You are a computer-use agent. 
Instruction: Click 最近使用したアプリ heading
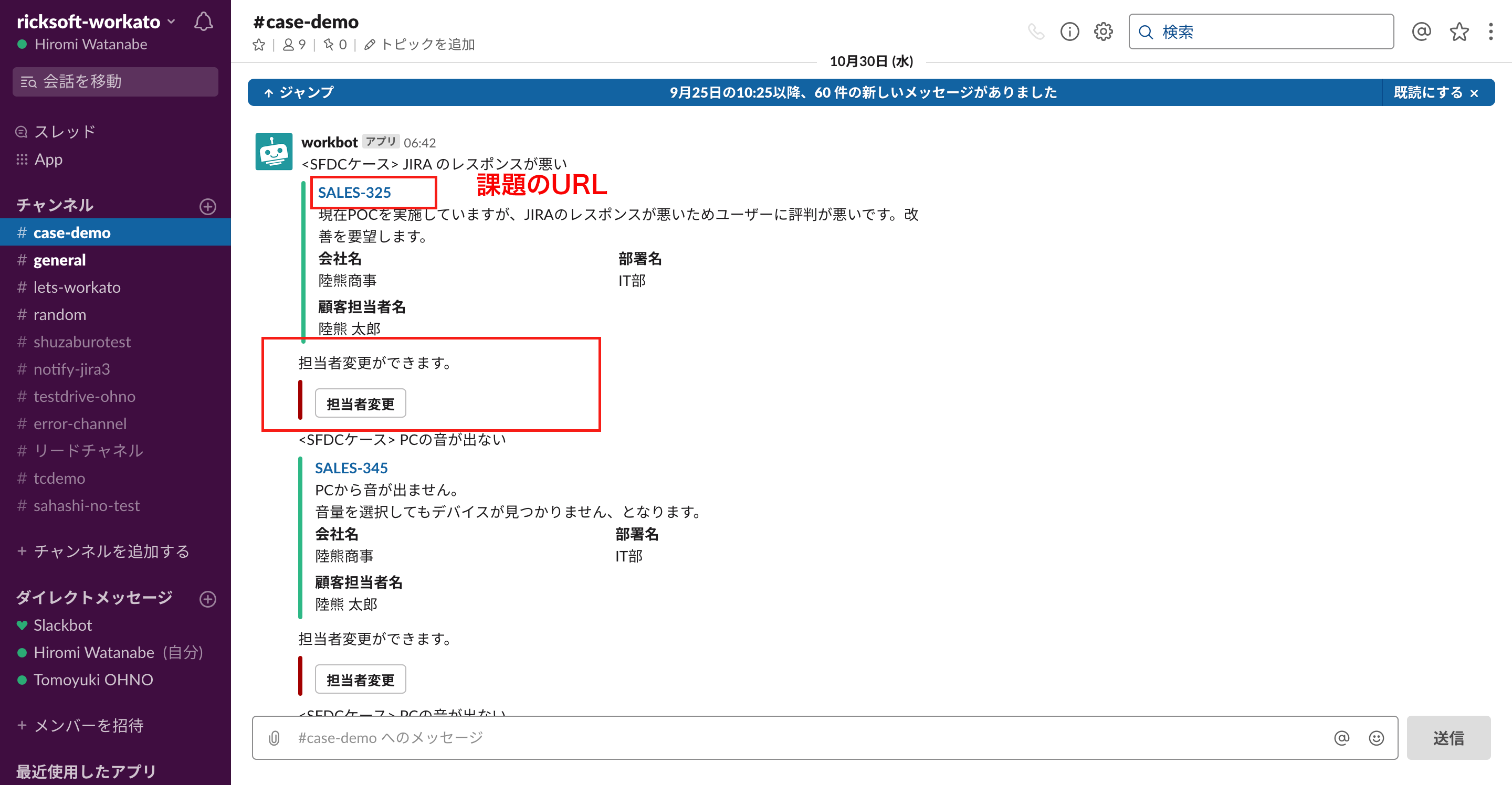click(x=86, y=771)
